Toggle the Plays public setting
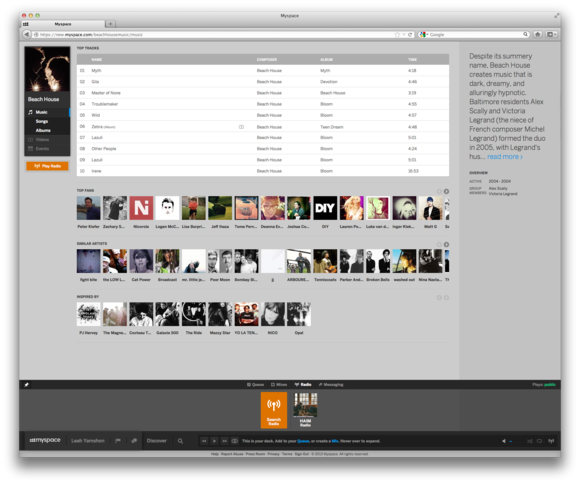580x484 pixels. pos(544,385)
